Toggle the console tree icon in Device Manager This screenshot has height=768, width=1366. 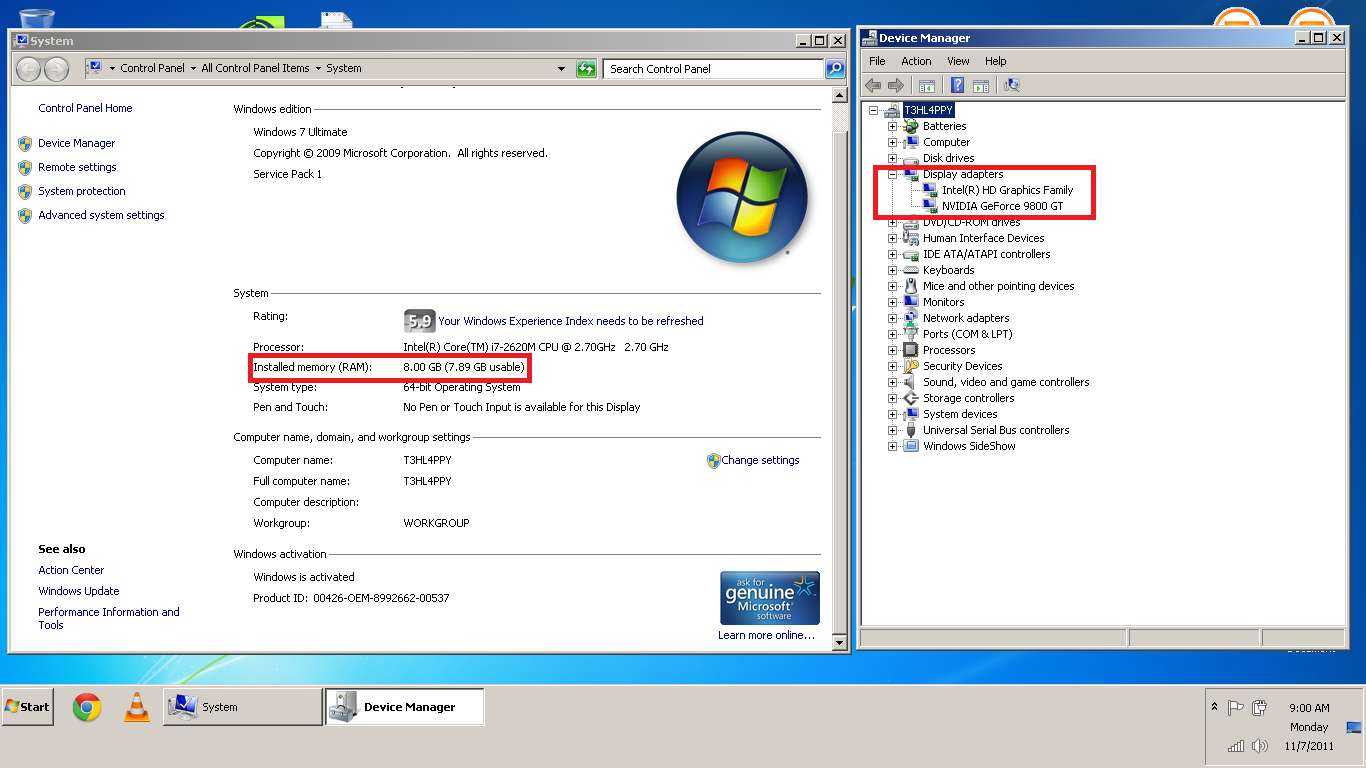click(x=927, y=86)
